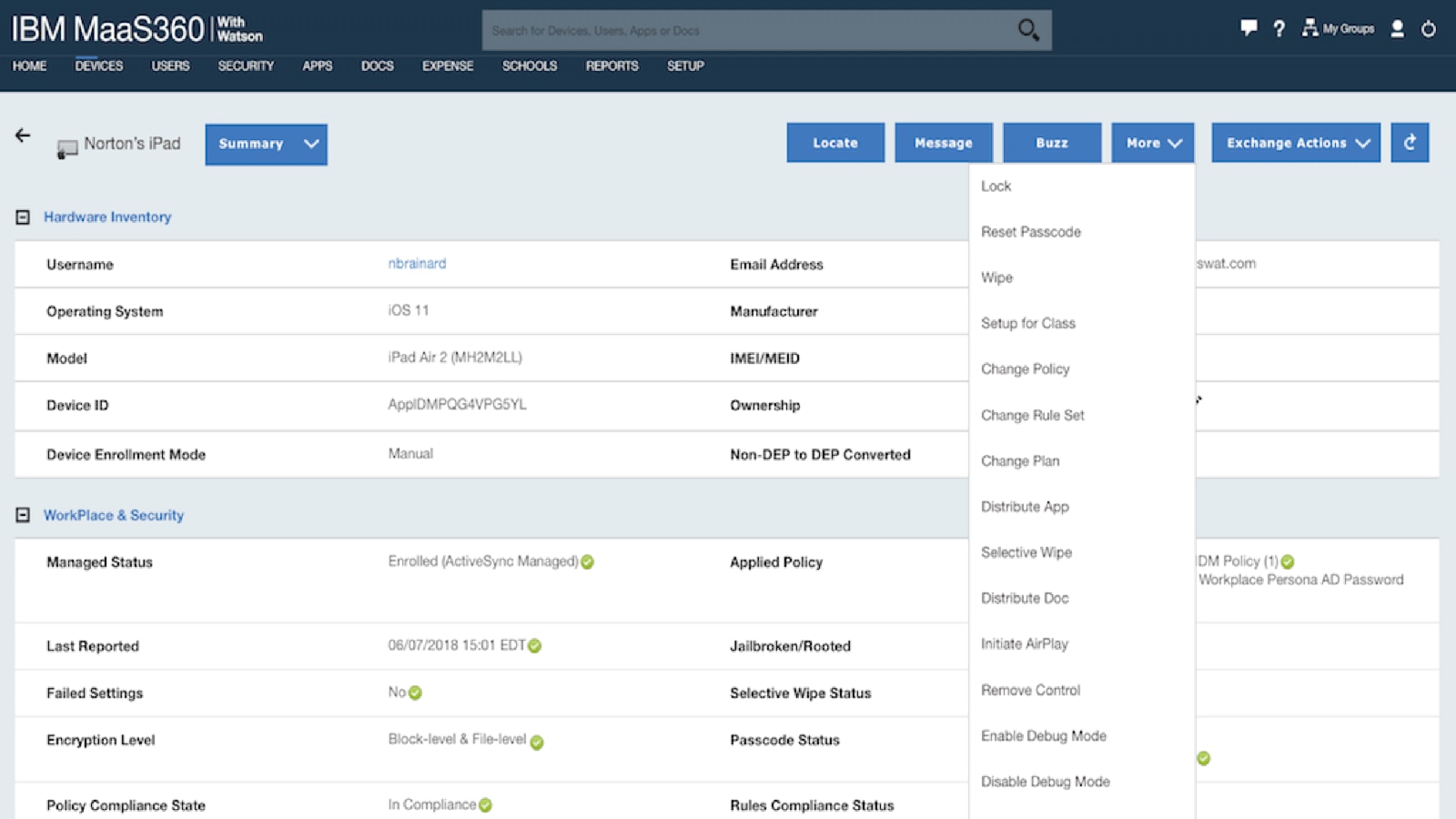
Task: Open the Summary dropdown
Action: coord(266,144)
